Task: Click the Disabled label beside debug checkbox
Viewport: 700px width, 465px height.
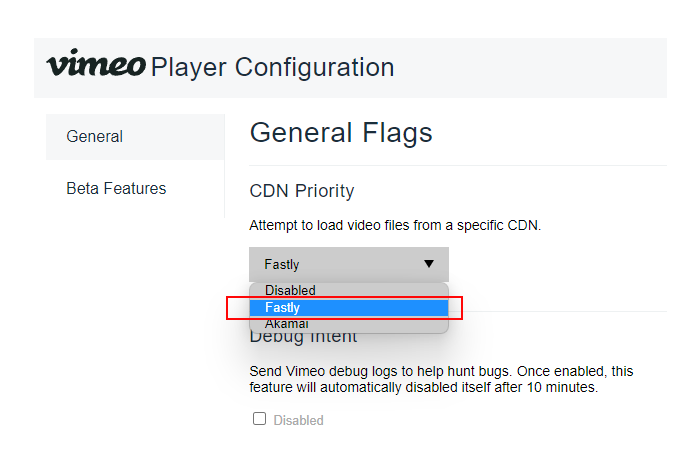Action: click(x=298, y=420)
